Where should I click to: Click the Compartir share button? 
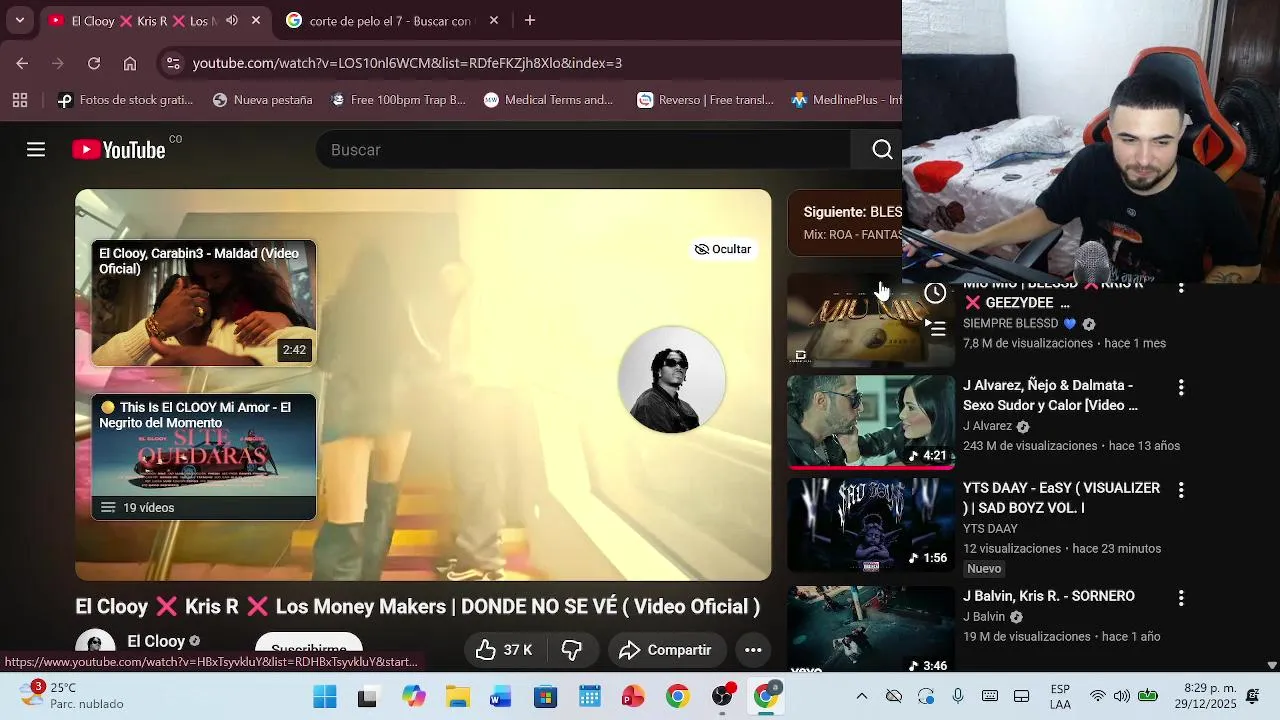coord(665,650)
